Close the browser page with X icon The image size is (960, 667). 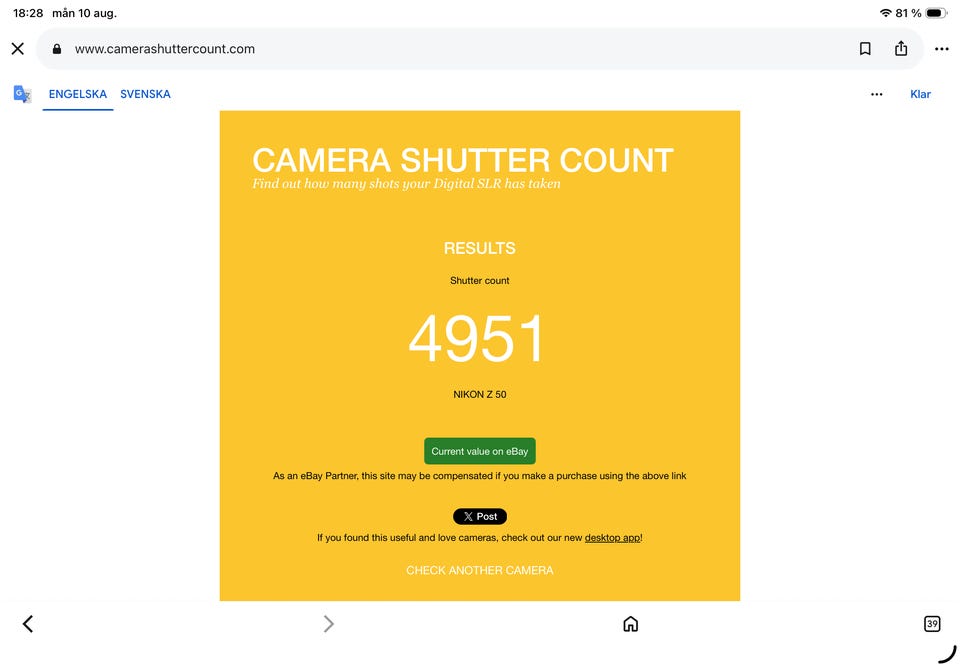(x=18, y=49)
